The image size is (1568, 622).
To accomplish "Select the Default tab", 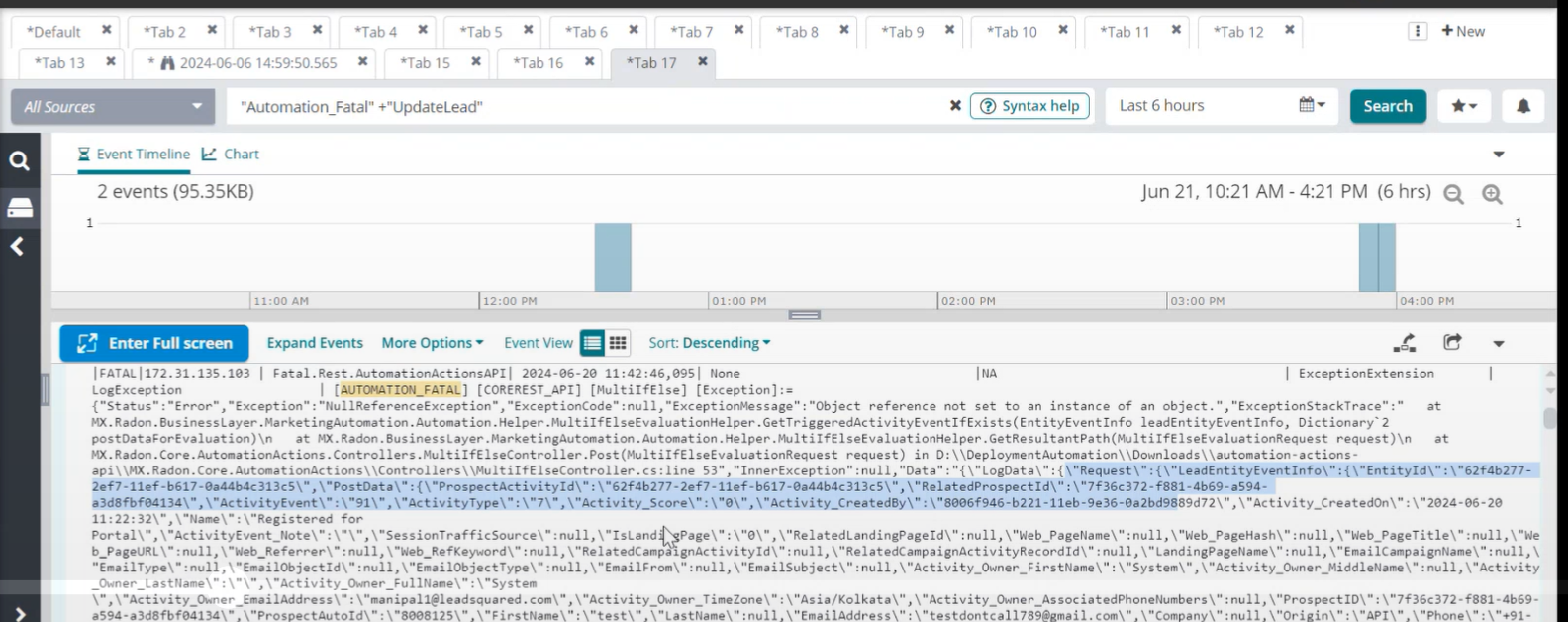I will 53,32.
